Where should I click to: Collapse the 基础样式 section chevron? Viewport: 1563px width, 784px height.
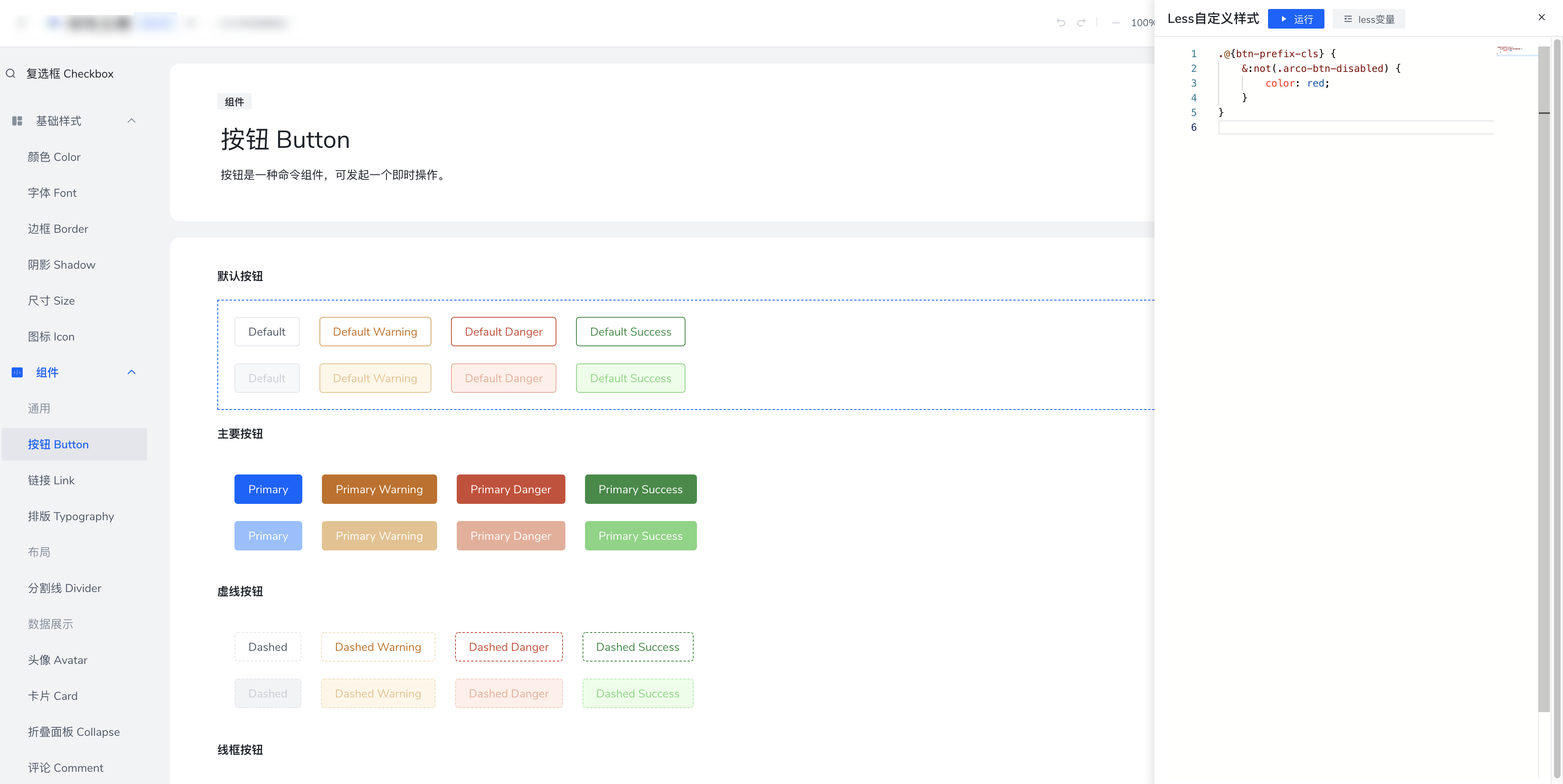point(132,120)
